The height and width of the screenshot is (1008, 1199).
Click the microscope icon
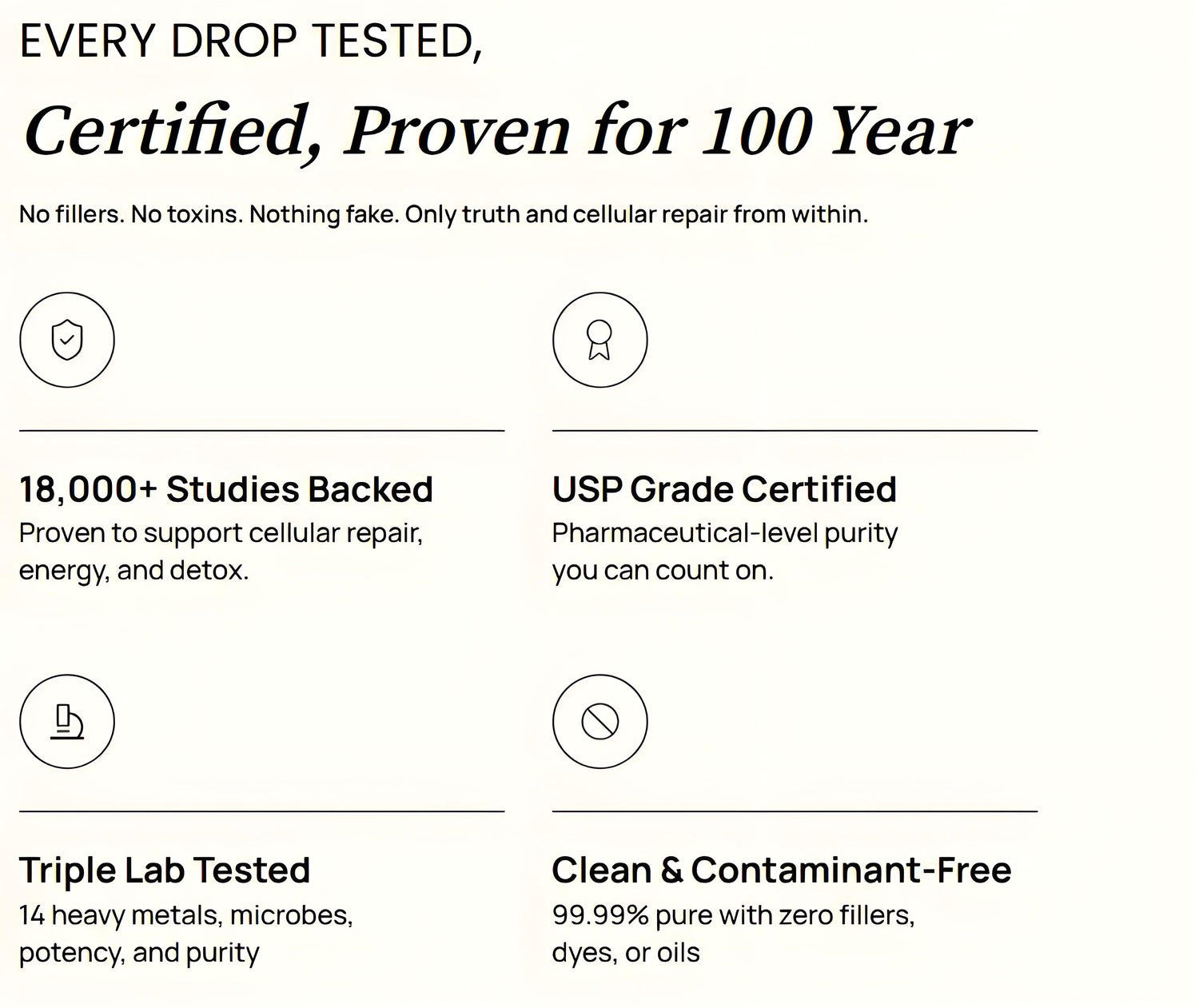click(67, 722)
